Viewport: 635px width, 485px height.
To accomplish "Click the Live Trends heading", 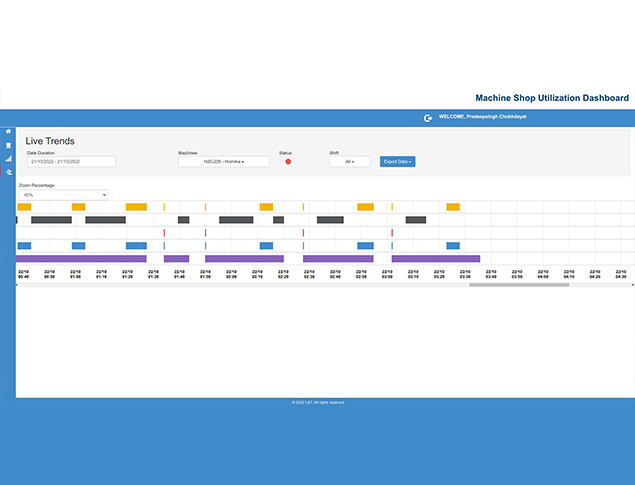I will click(x=50, y=141).
